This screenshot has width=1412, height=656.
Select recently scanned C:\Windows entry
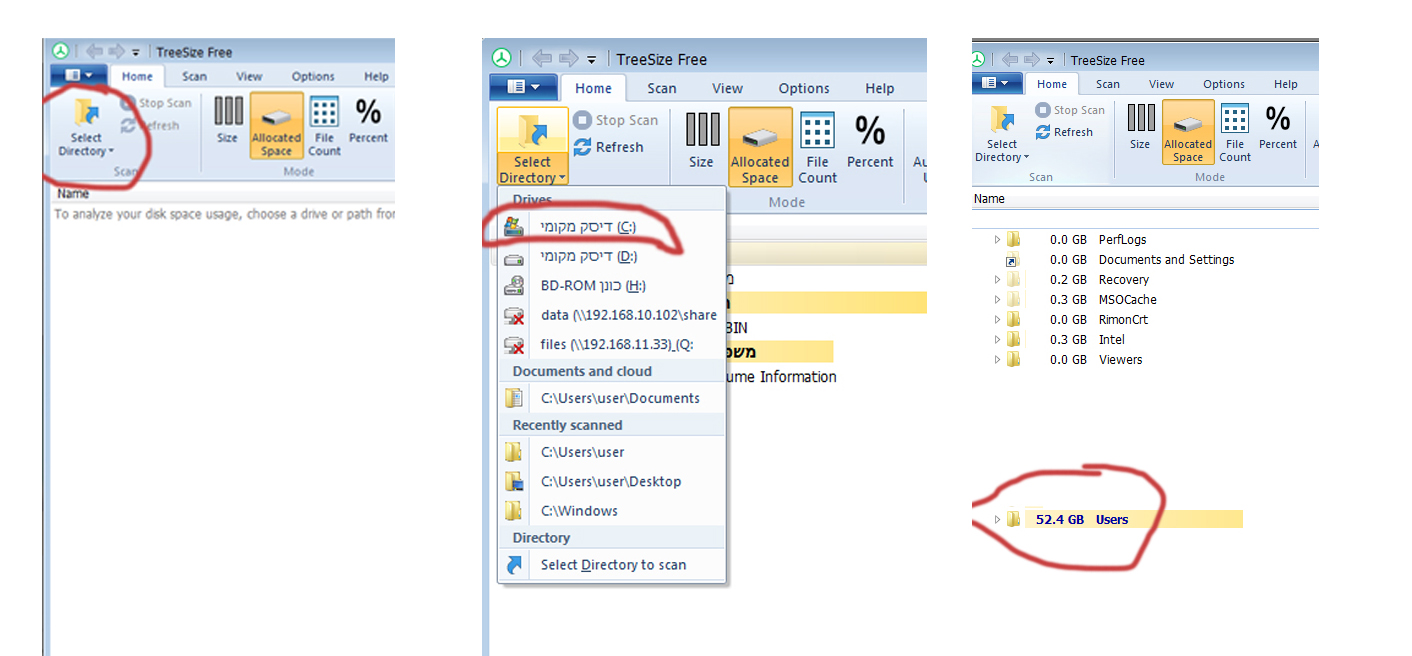click(611, 511)
